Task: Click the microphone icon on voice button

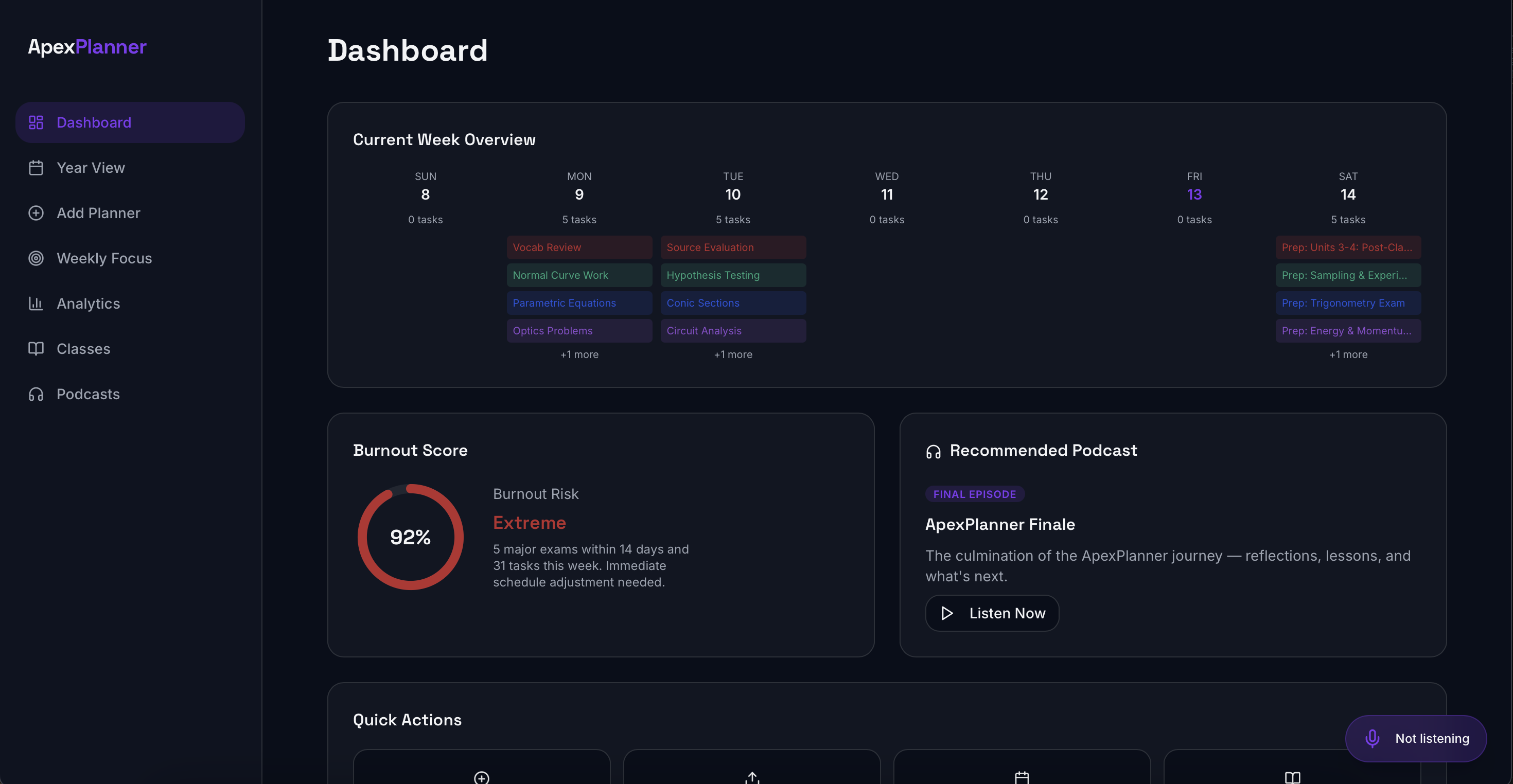Action: point(1372,738)
